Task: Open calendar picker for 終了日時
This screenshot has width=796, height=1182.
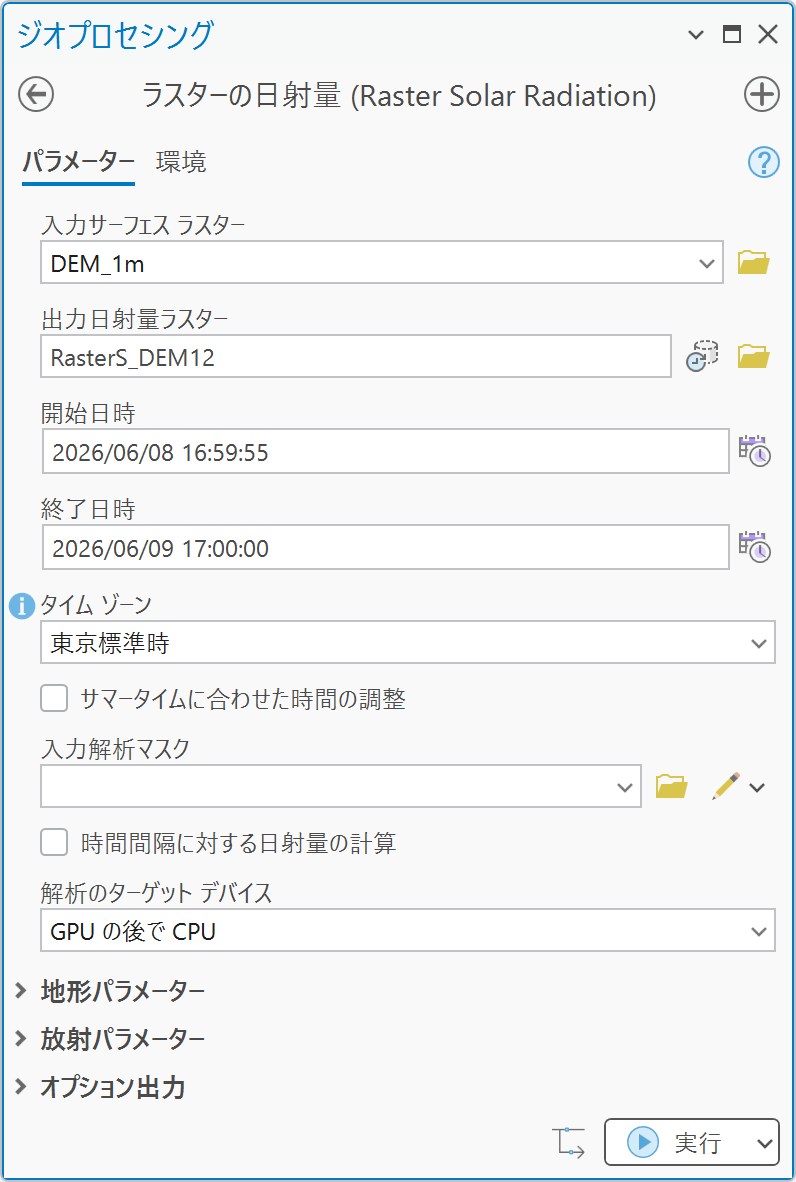Action: pyautogui.click(x=754, y=547)
